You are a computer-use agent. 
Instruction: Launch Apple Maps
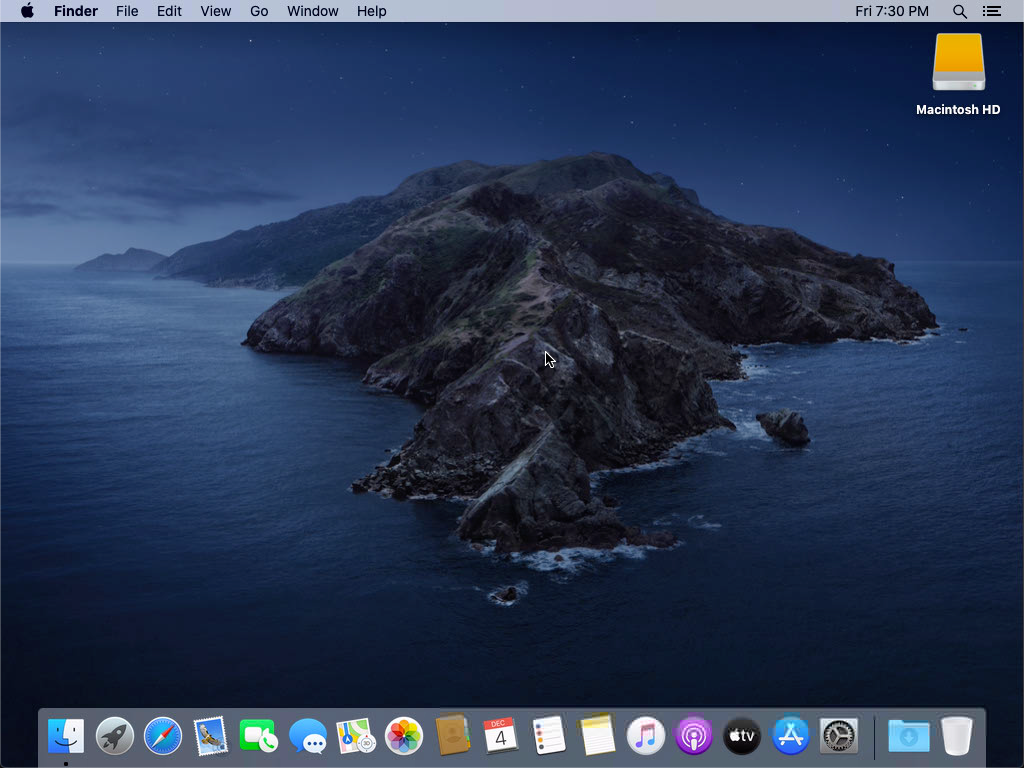355,736
